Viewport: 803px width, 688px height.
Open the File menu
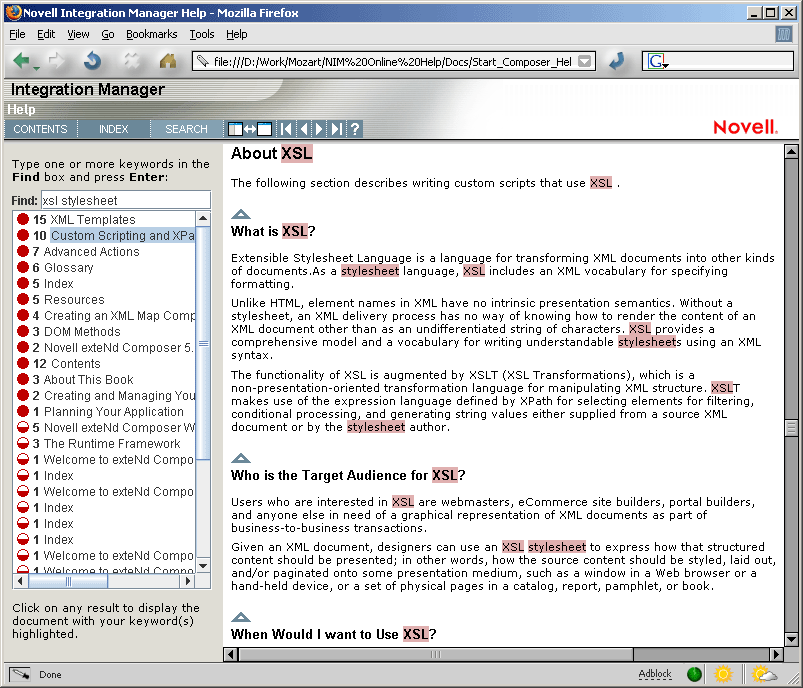[x=17, y=34]
